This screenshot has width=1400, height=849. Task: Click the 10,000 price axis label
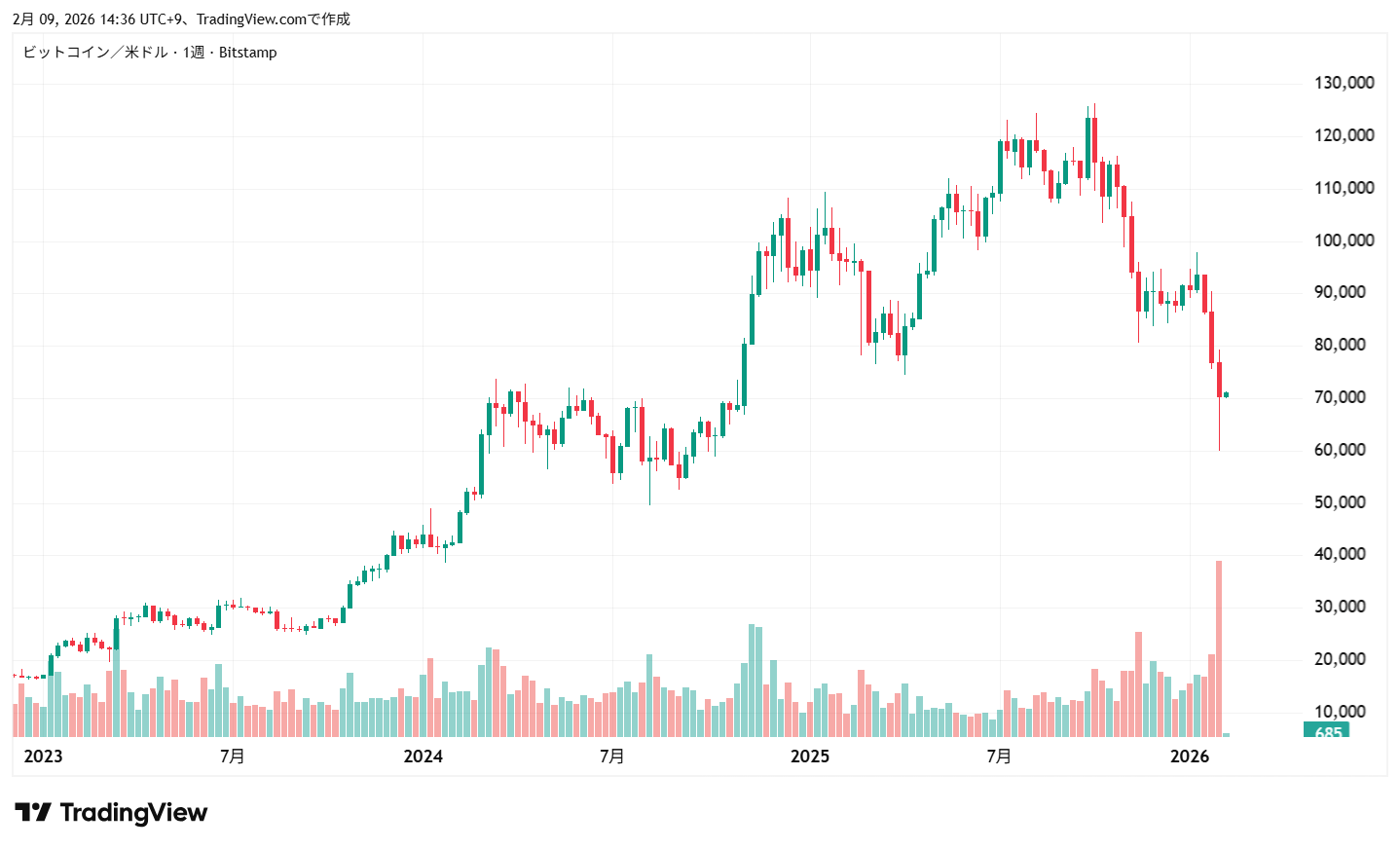point(1340,712)
